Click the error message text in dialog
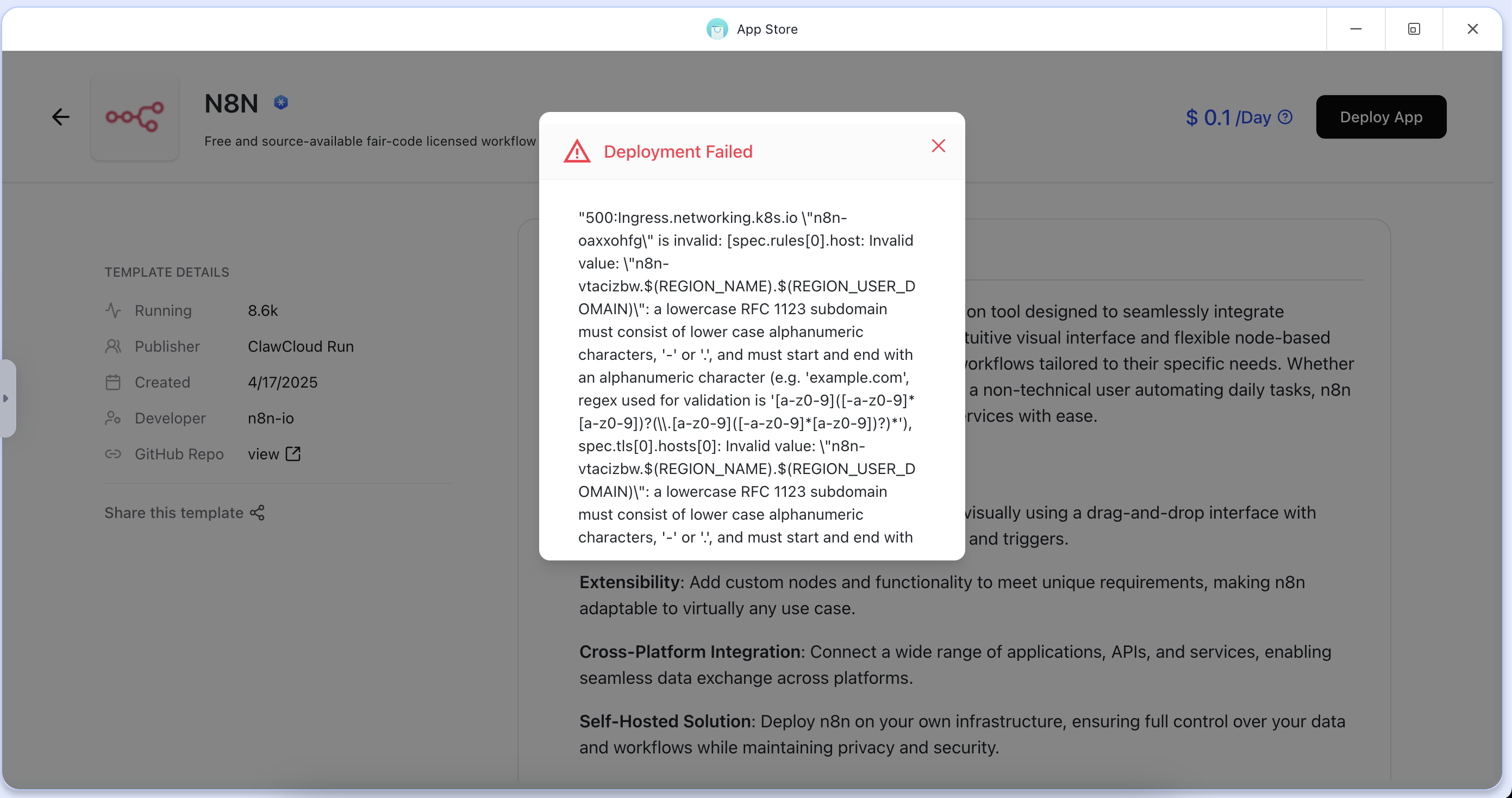Viewport: 1512px width, 798px height. 747,377
